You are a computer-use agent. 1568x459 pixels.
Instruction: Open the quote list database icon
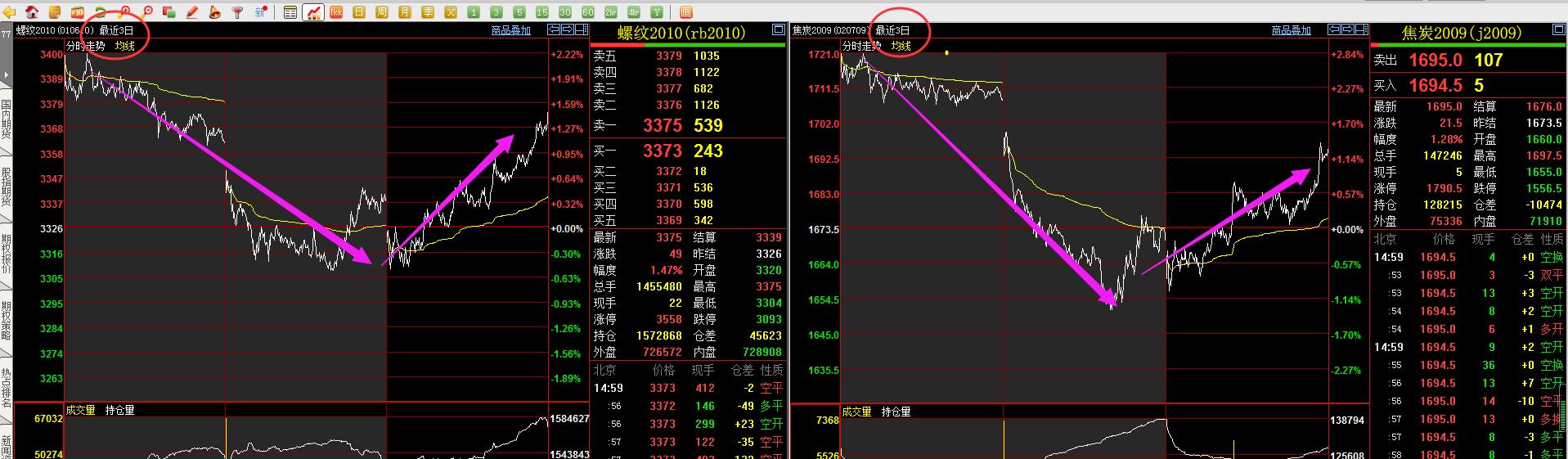pos(54,12)
